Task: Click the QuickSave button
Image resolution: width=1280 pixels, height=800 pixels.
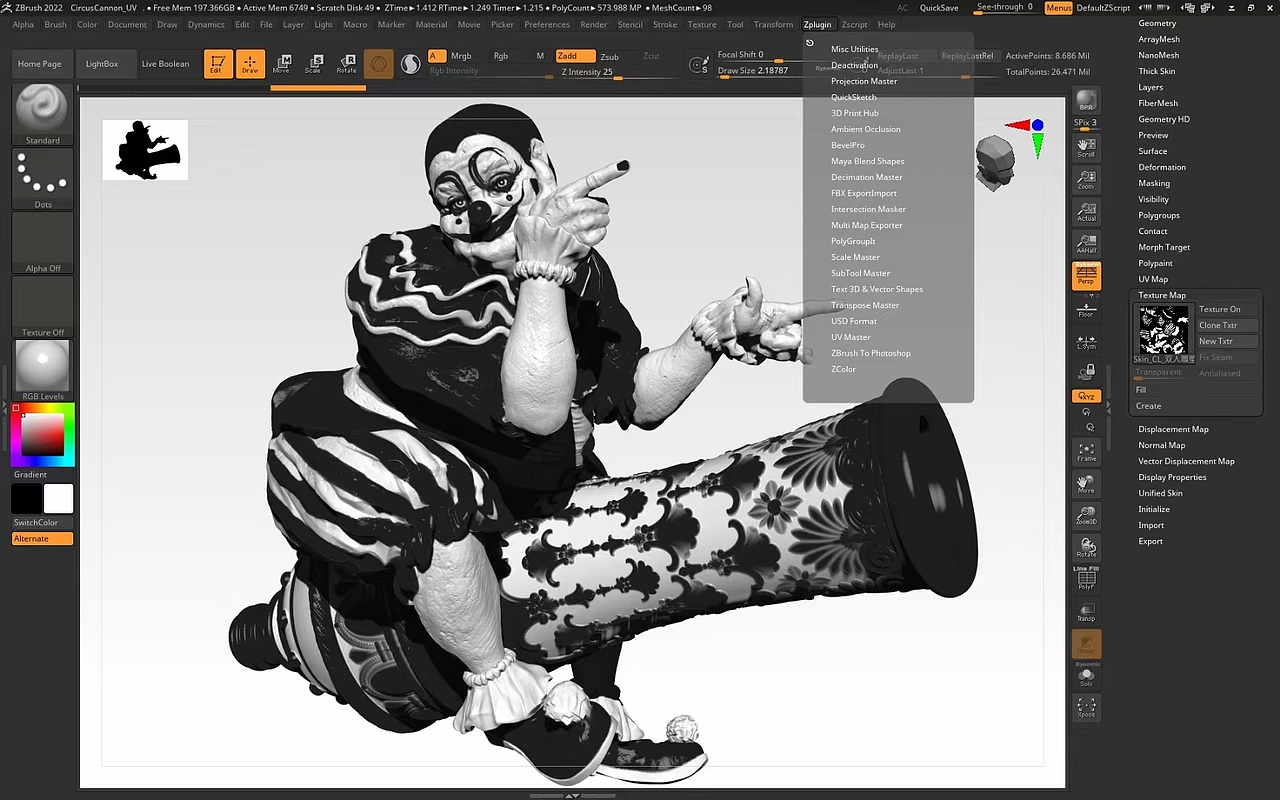Action: pyautogui.click(x=939, y=8)
